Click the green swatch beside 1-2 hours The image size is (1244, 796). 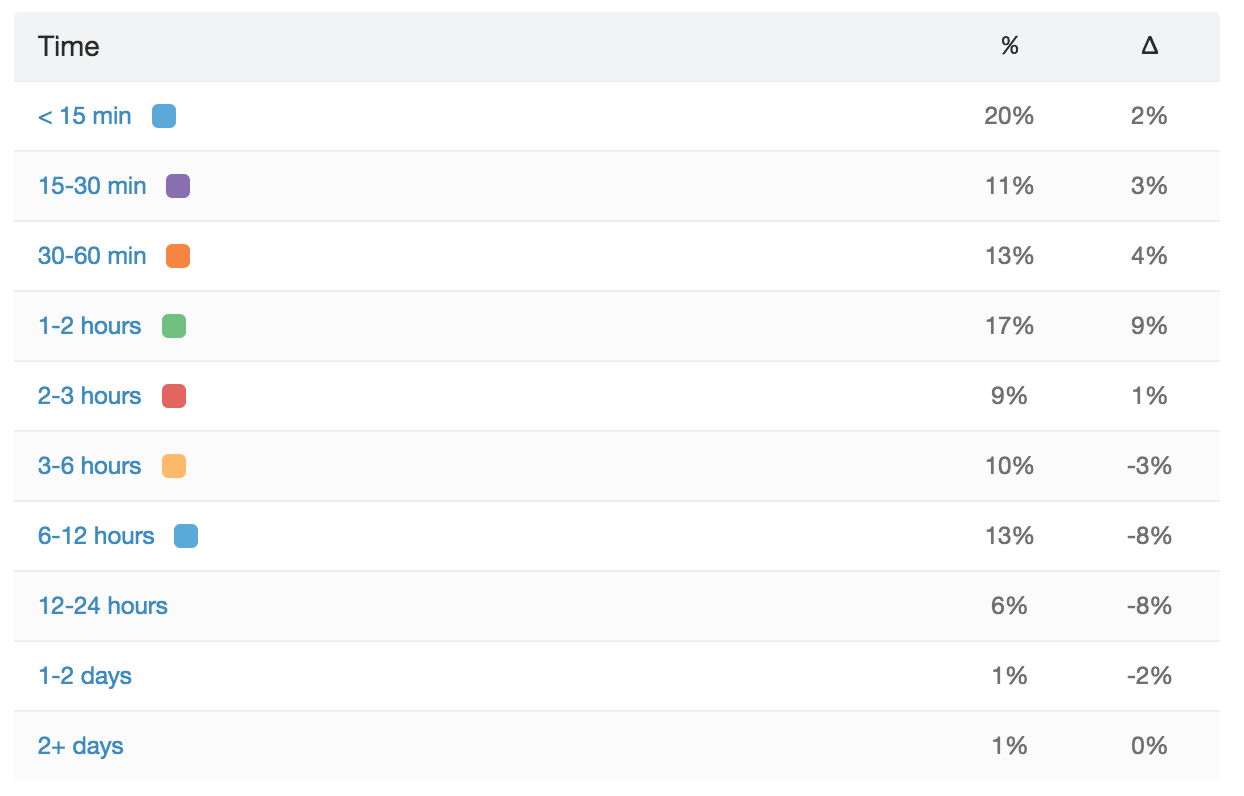click(x=174, y=326)
